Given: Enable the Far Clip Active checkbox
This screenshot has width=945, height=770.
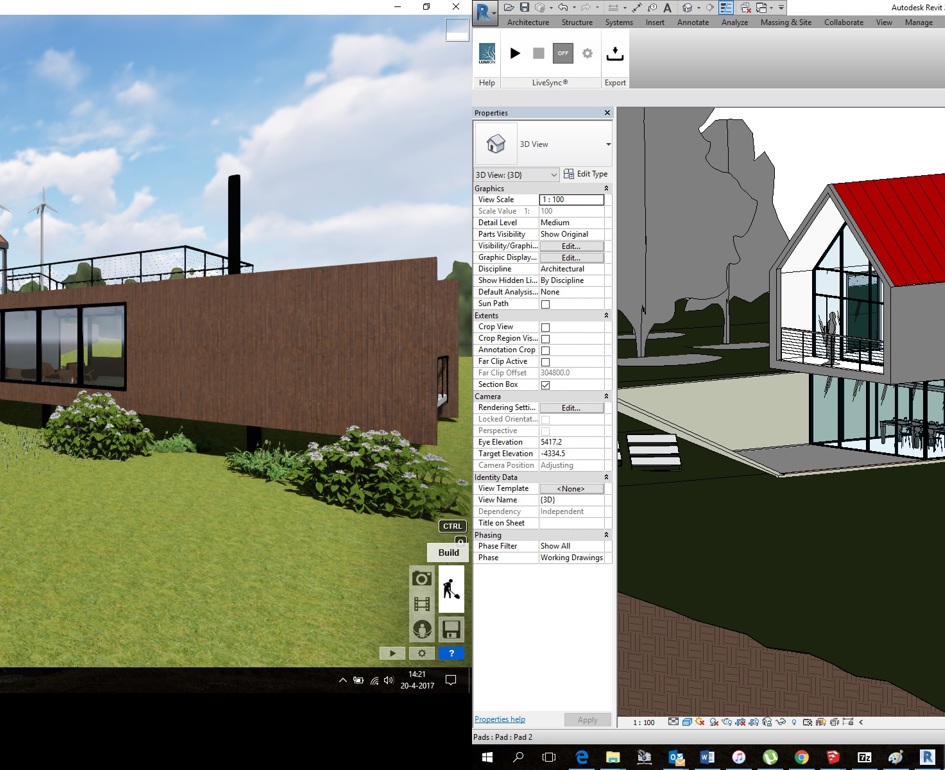Looking at the screenshot, I should [x=545, y=362].
